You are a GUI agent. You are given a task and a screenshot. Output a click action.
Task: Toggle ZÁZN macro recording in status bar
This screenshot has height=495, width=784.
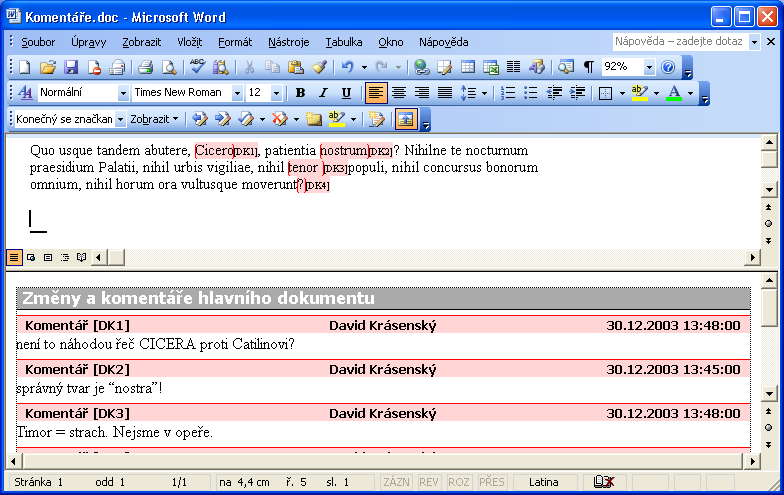tap(396, 482)
